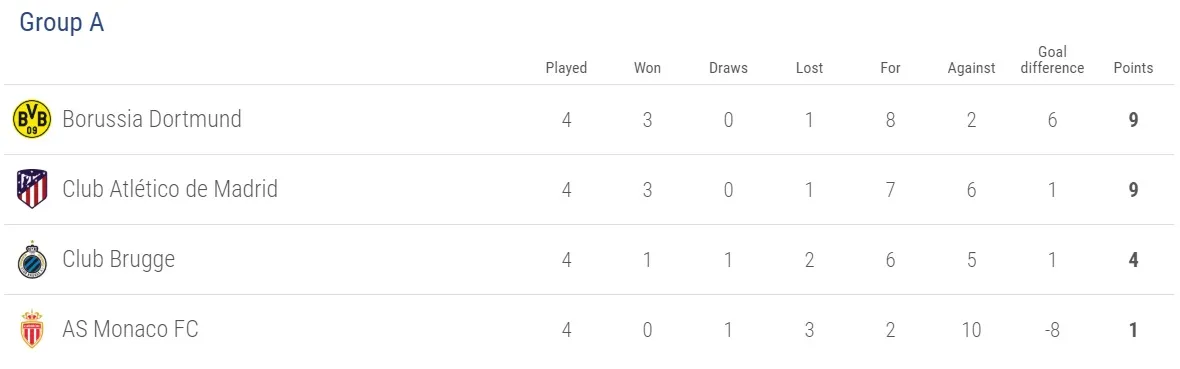
Task: Click the AS Monaco FC crest
Action: coord(32,329)
